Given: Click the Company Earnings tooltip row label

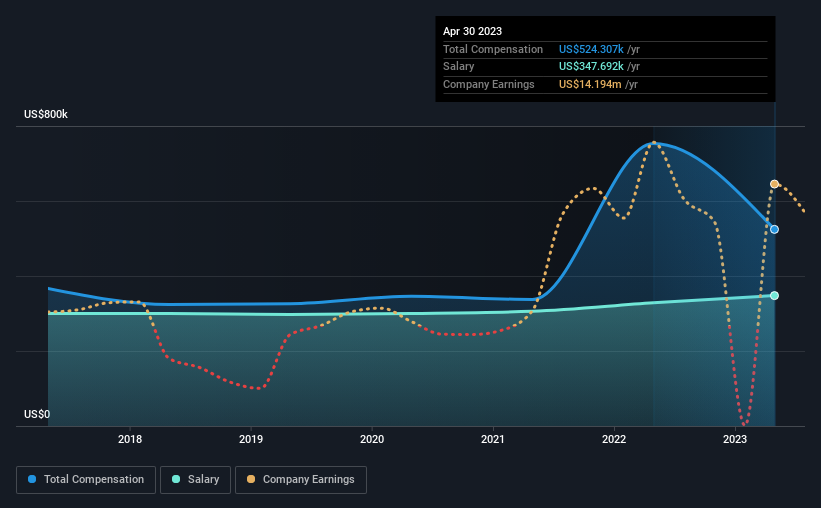Looking at the screenshot, I should (x=489, y=84).
